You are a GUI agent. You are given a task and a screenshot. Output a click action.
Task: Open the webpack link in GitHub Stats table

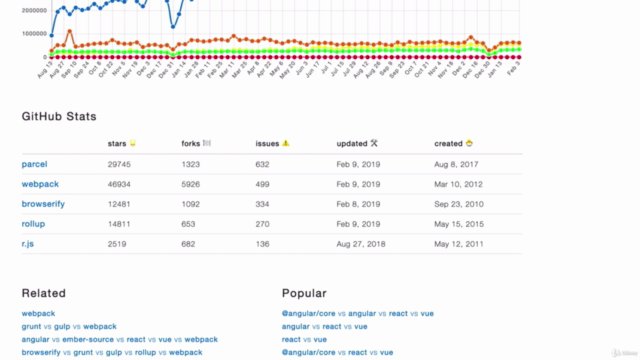point(40,184)
